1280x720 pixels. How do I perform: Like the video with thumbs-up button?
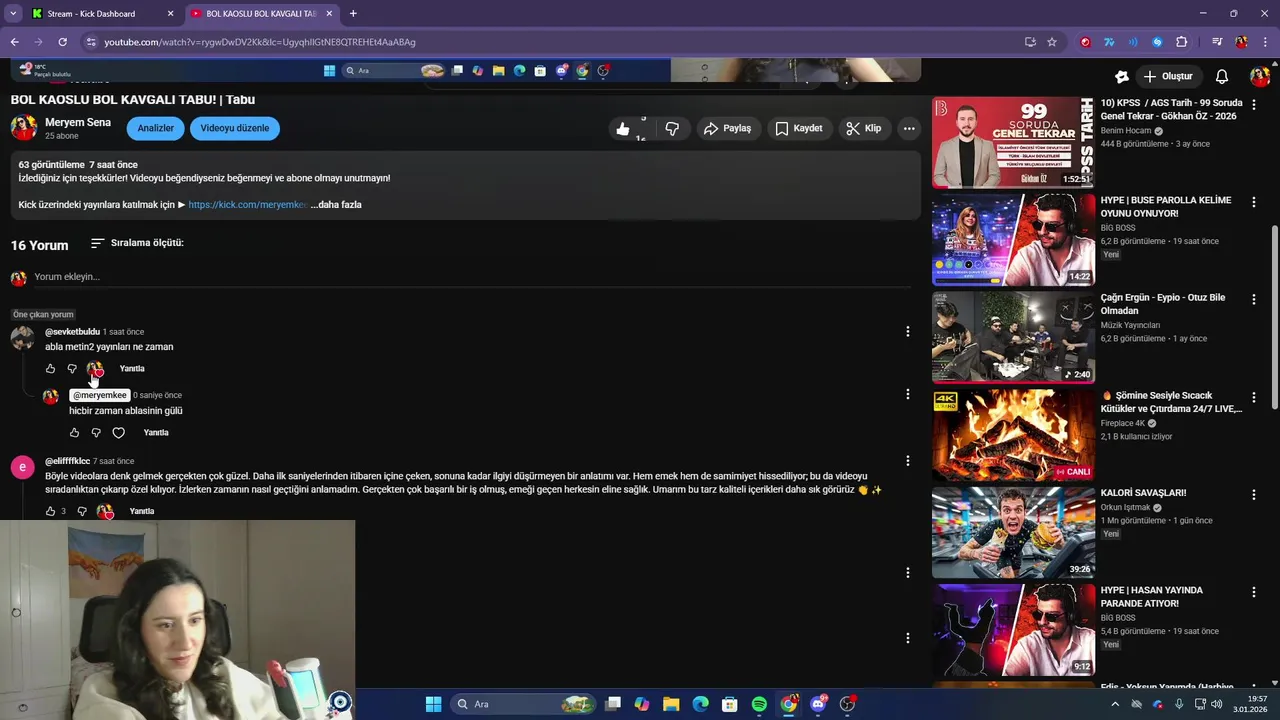pyautogui.click(x=623, y=129)
